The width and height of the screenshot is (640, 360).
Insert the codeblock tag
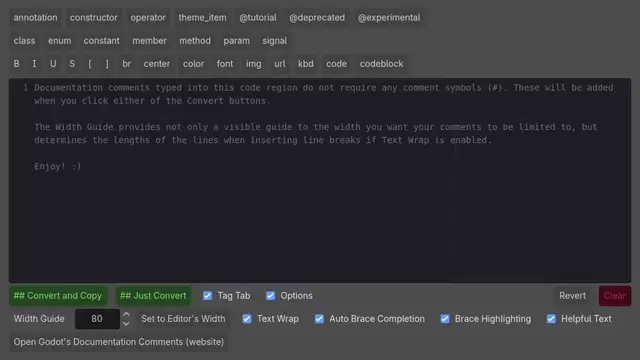point(382,64)
